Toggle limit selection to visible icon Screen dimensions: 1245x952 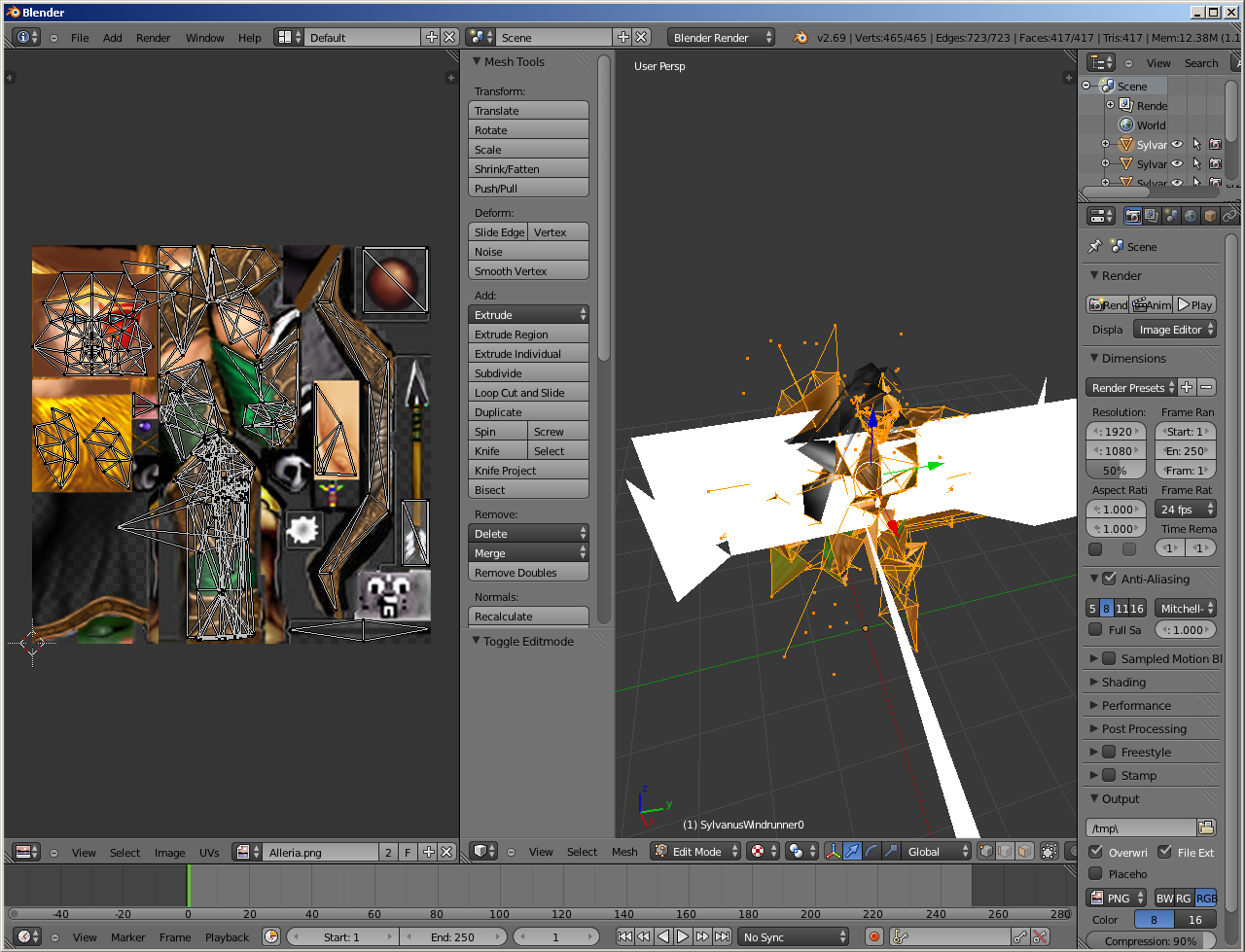click(1049, 851)
